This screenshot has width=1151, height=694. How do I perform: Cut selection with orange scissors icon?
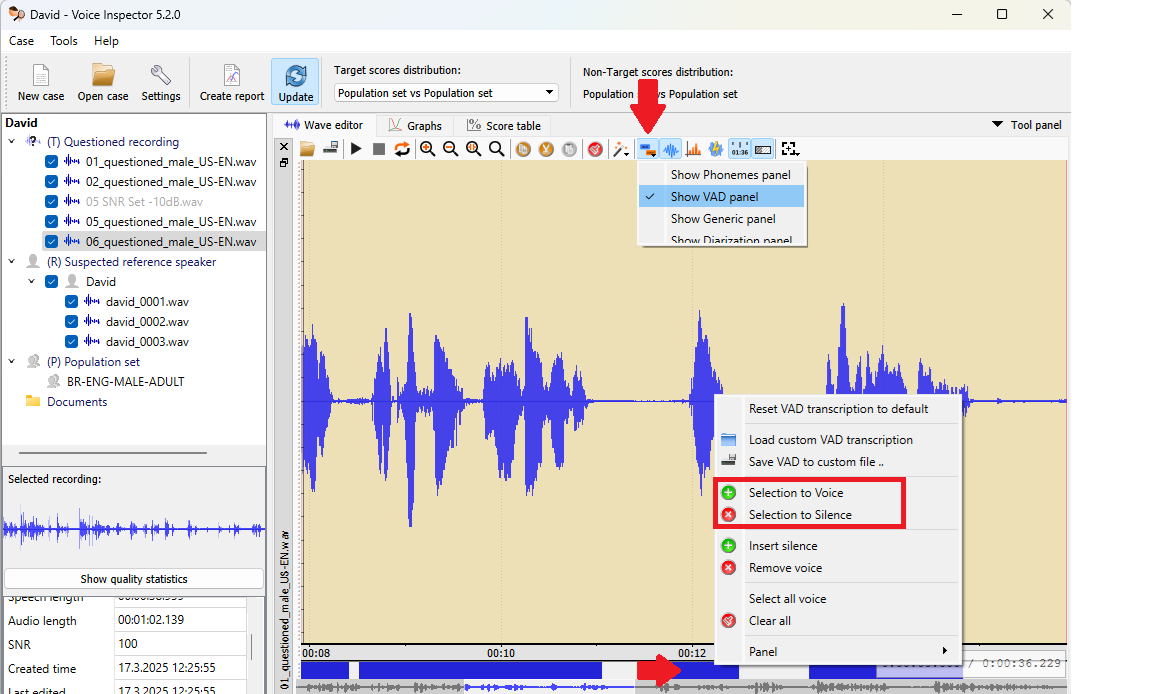pyautogui.click(x=546, y=149)
